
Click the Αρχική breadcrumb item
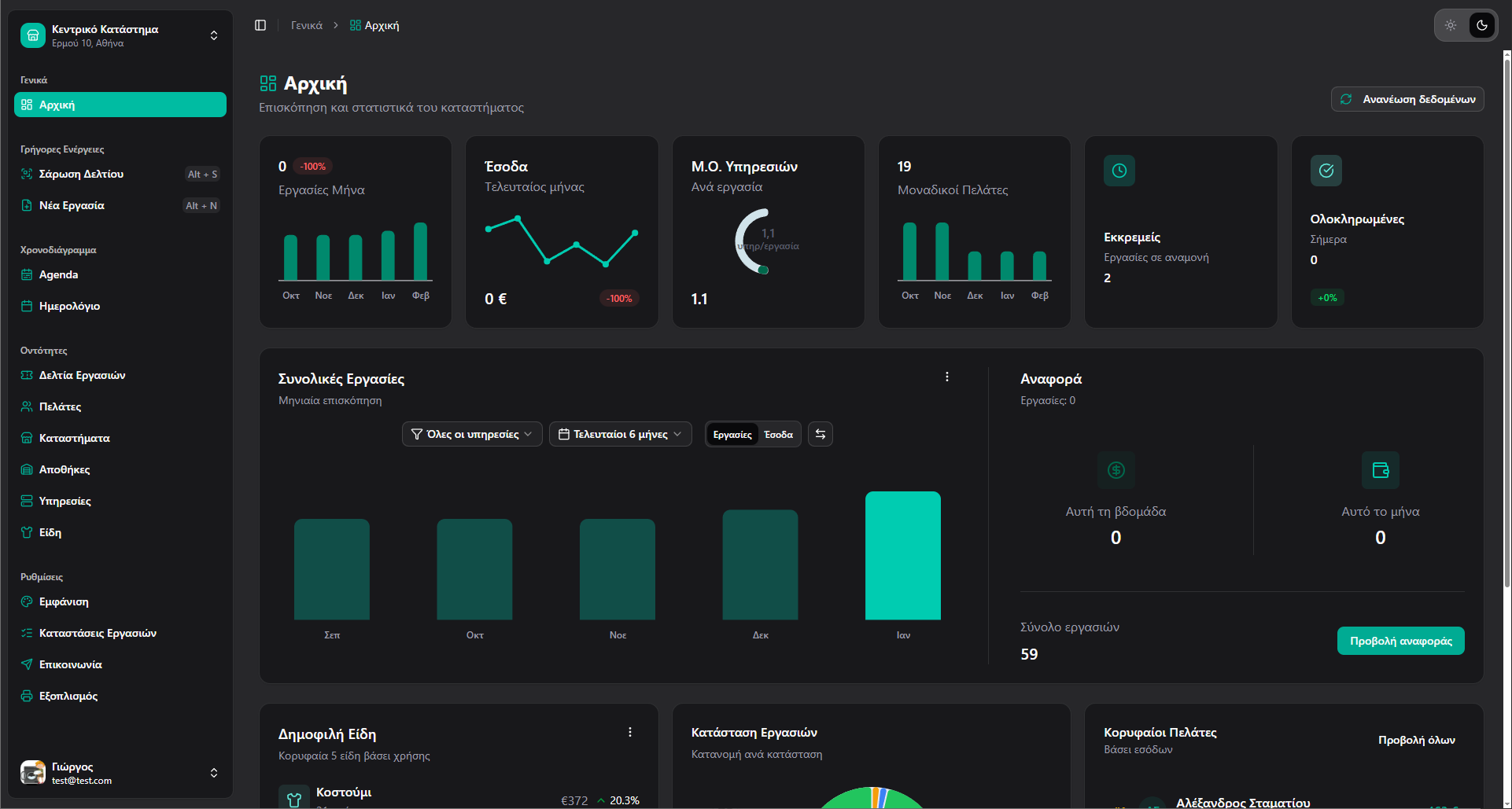tap(374, 25)
